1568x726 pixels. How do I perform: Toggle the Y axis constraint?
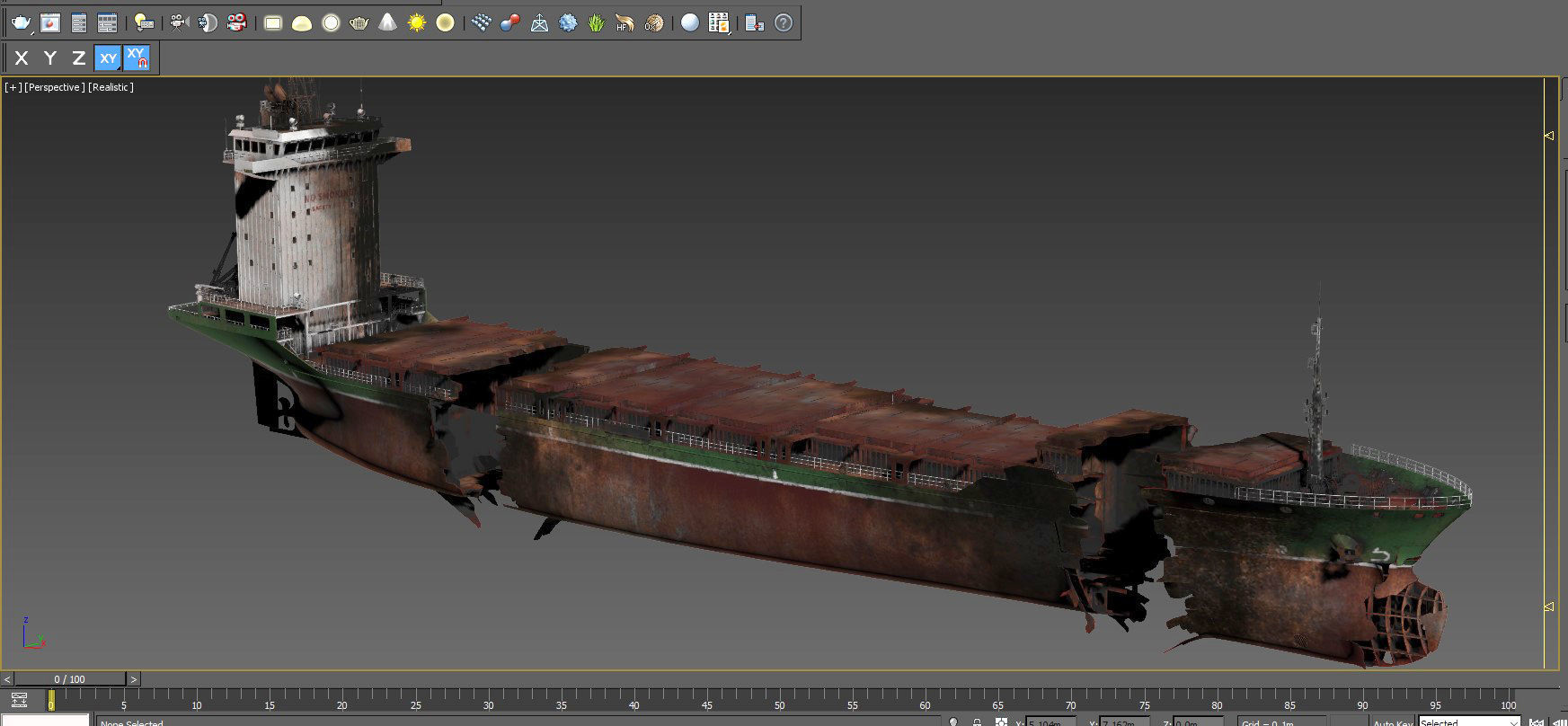pos(50,58)
